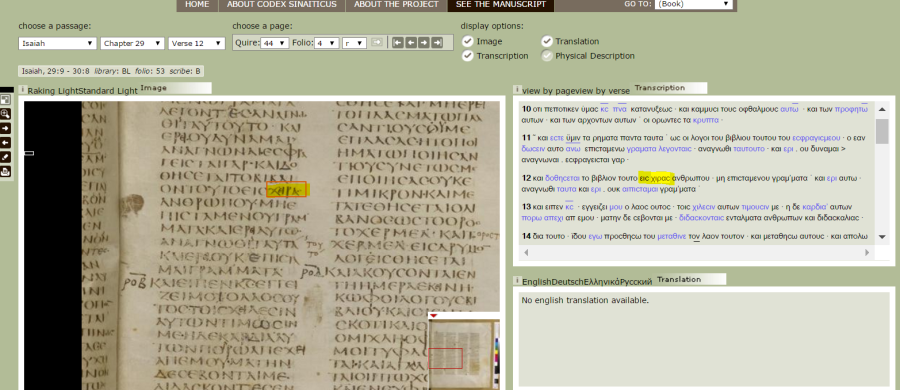Open the Isaiah book dropdown
The width and height of the screenshot is (900, 390).
(x=57, y=44)
